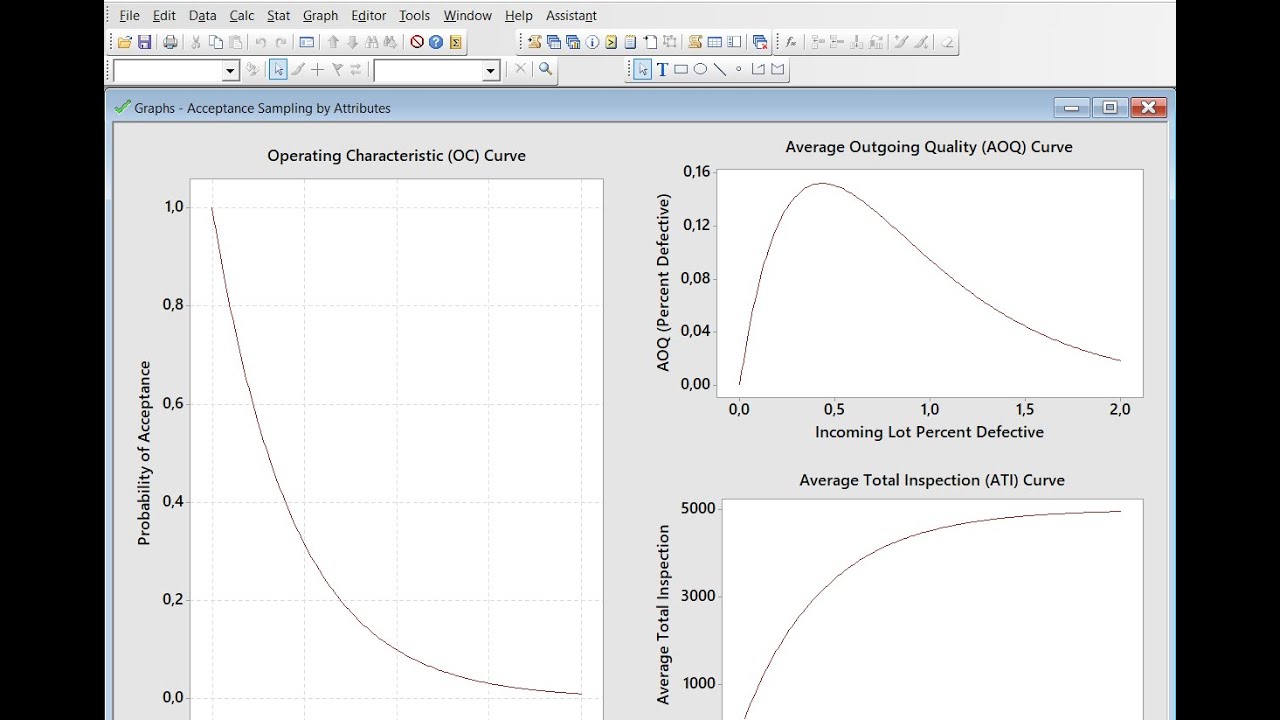Click the Show History command icon
This screenshot has height=720, width=1280.
[x=612, y=42]
